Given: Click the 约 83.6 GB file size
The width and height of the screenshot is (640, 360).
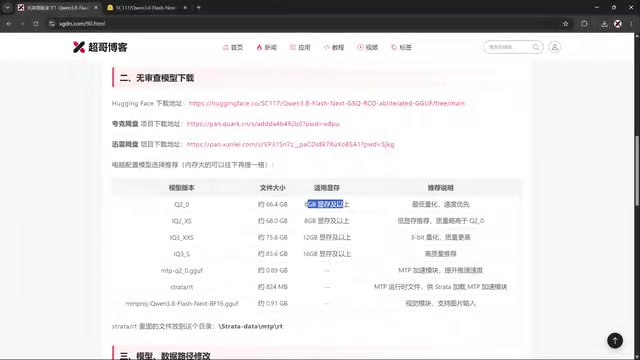Looking at the screenshot, I should point(273,254).
